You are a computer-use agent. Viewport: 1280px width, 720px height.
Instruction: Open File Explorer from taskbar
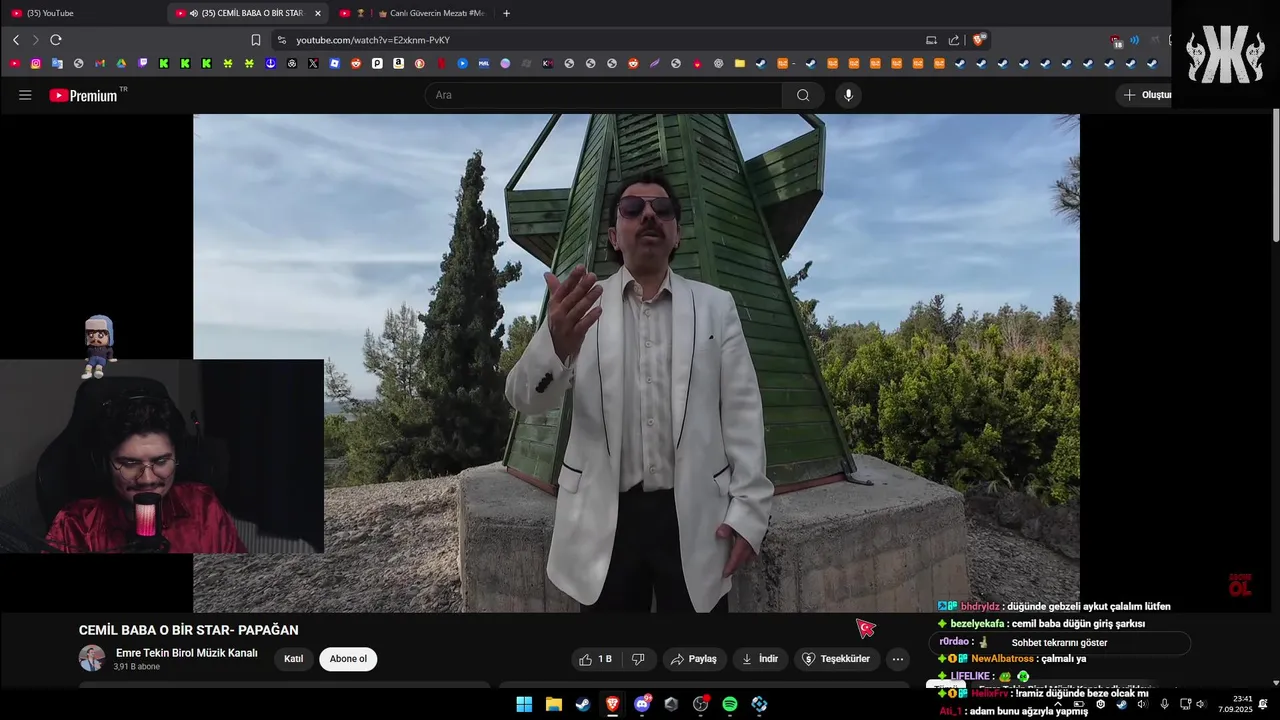click(553, 704)
